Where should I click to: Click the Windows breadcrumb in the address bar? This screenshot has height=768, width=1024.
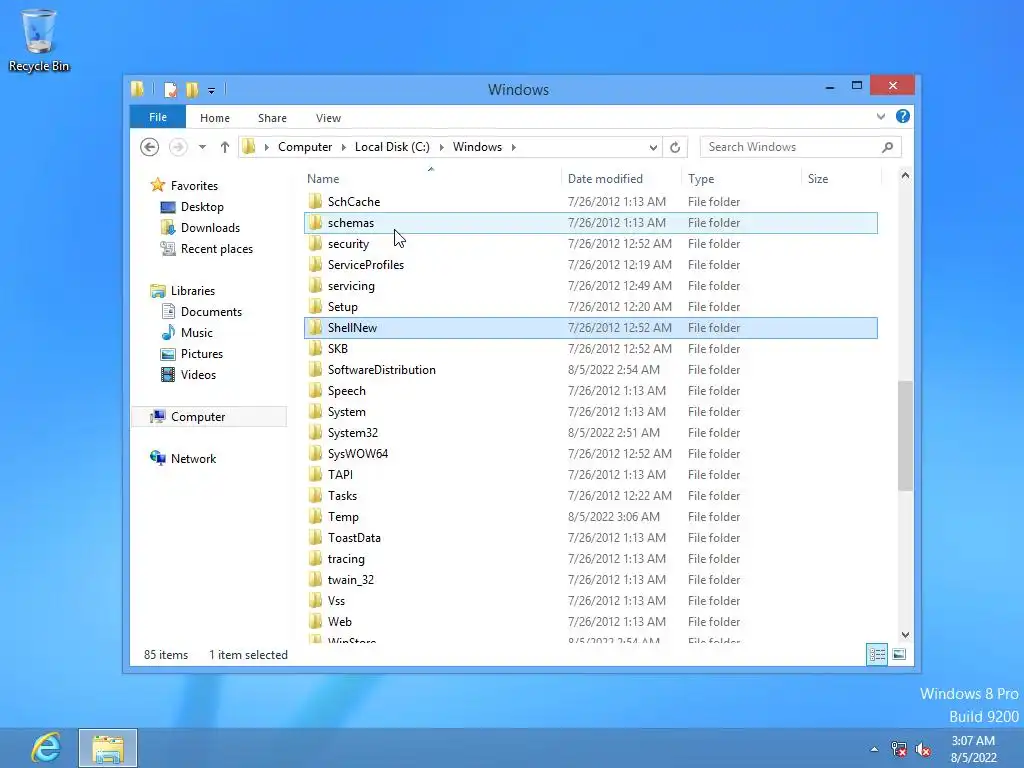(x=477, y=147)
